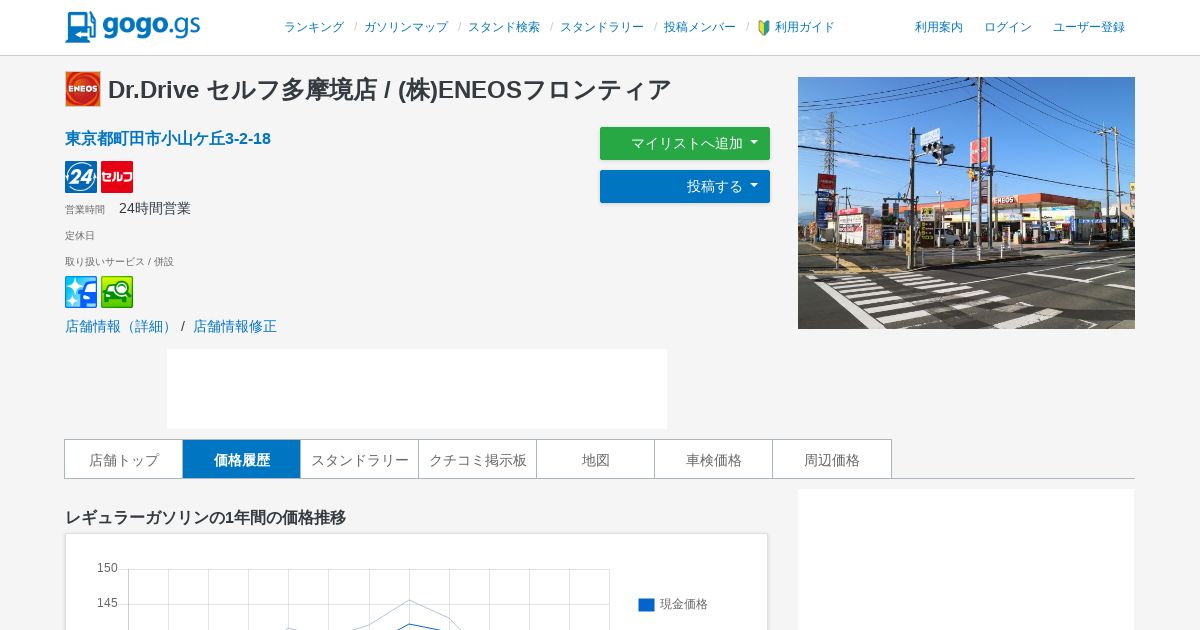Switch to the 店舗トップ tab
The width and height of the screenshot is (1200, 630).
(x=124, y=459)
